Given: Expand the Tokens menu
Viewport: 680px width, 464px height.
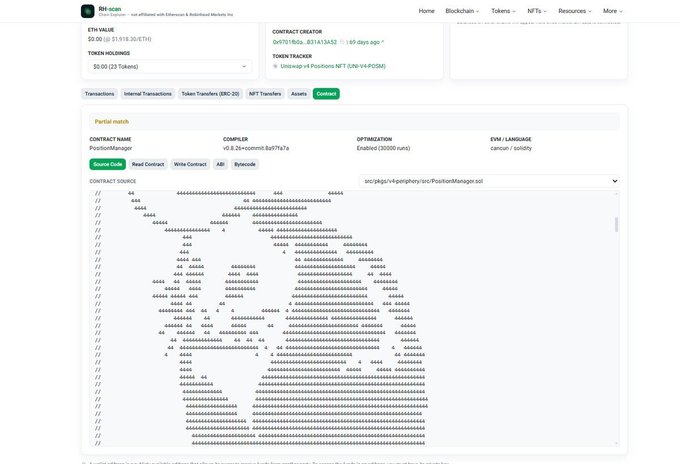Looking at the screenshot, I should click(x=503, y=11).
